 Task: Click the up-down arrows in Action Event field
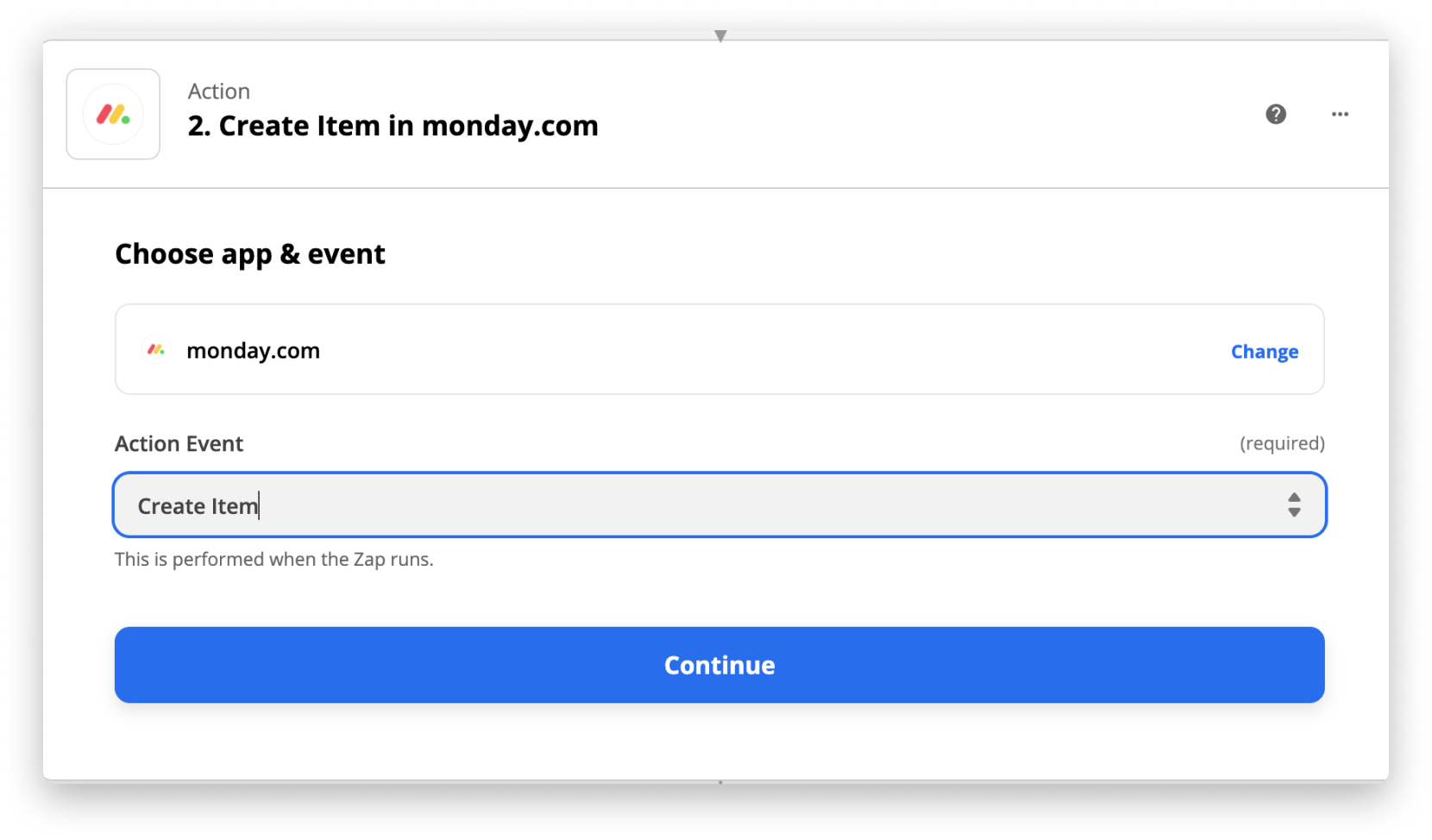(x=1294, y=505)
